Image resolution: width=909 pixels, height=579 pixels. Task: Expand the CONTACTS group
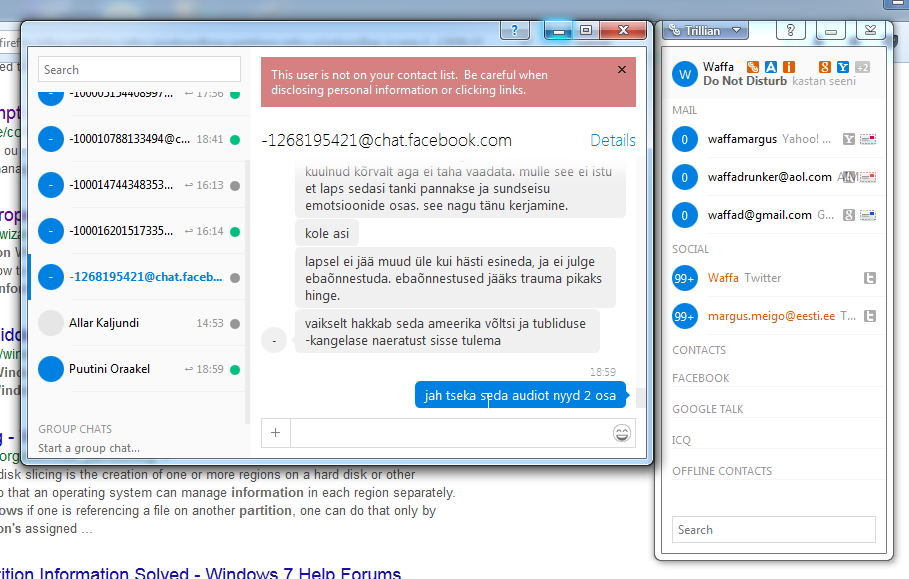click(699, 350)
